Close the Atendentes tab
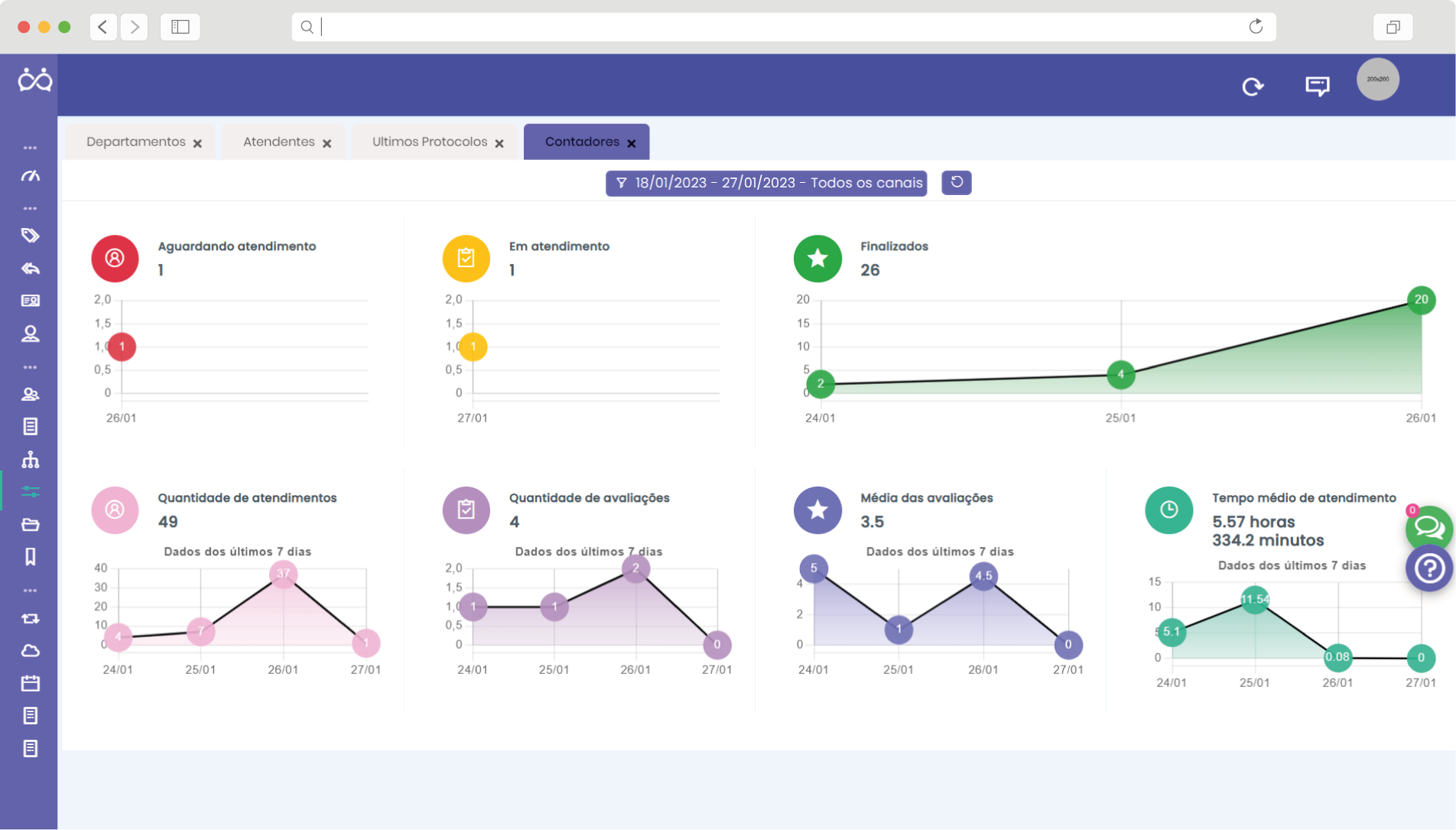The width and height of the screenshot is (1456, 830). [x=327, y=143]
